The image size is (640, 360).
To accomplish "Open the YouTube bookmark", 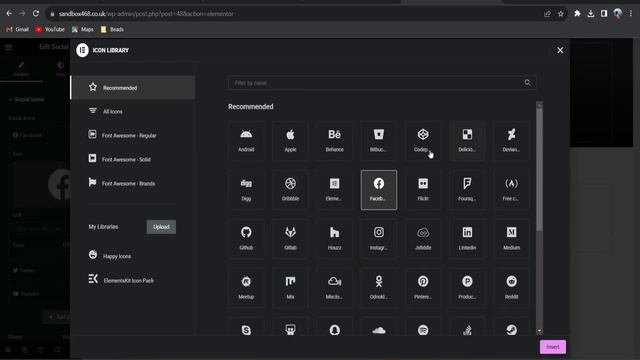I will click(x=50, y=29).
